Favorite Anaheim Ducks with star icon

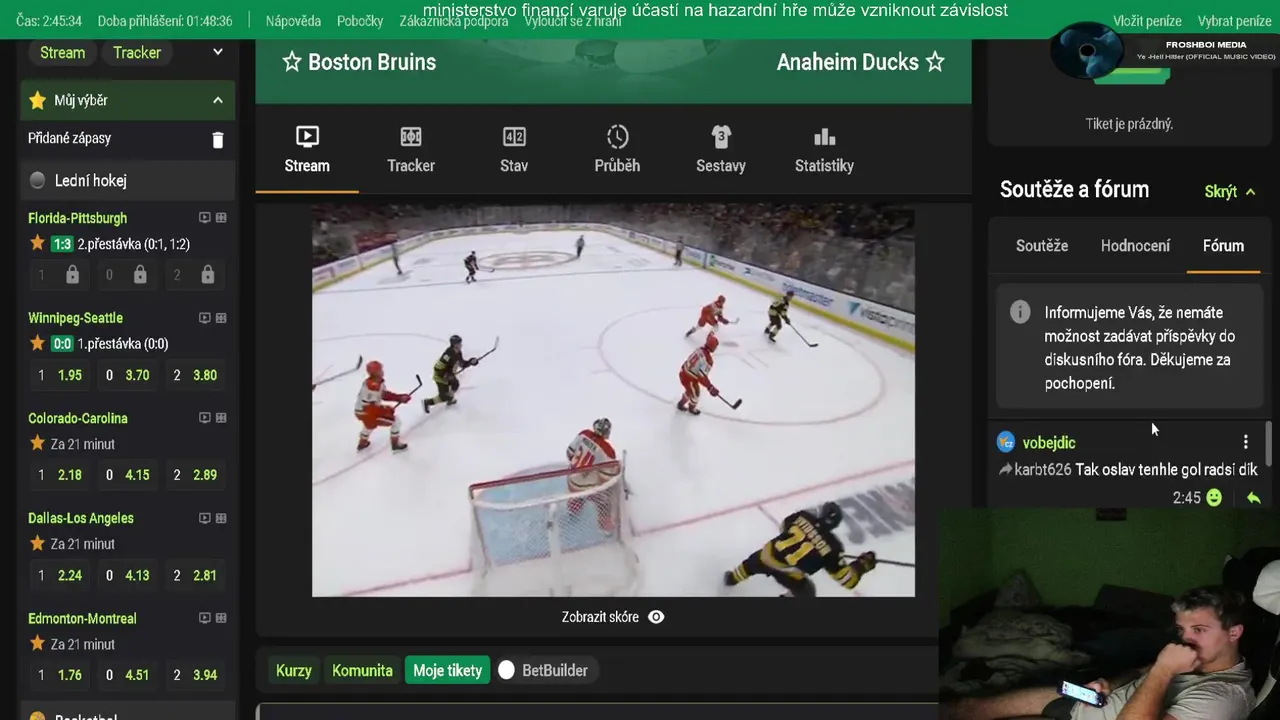pyautogui.click(x=935, y=62)
